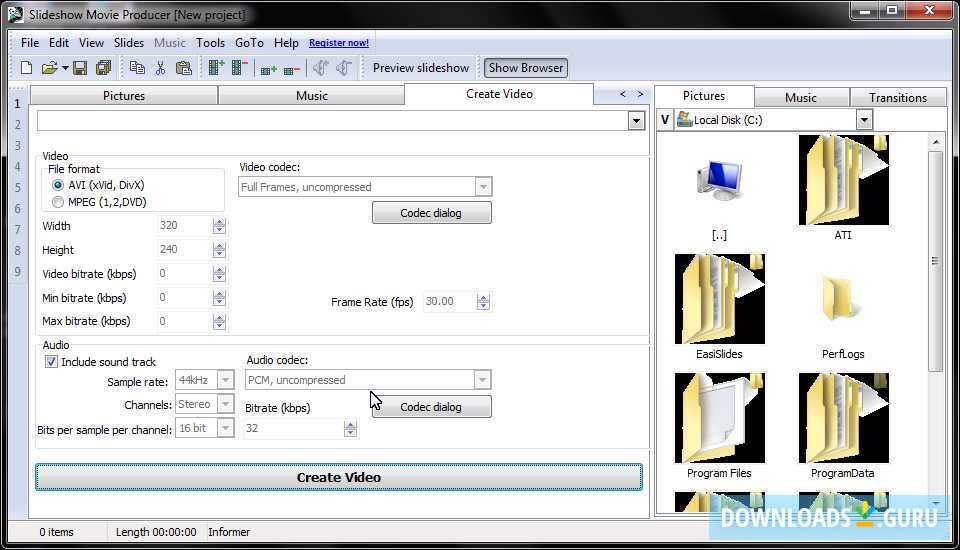Click the Min bitrate spinner arrows
The image size is (960, 550).
tap(219, 298)
